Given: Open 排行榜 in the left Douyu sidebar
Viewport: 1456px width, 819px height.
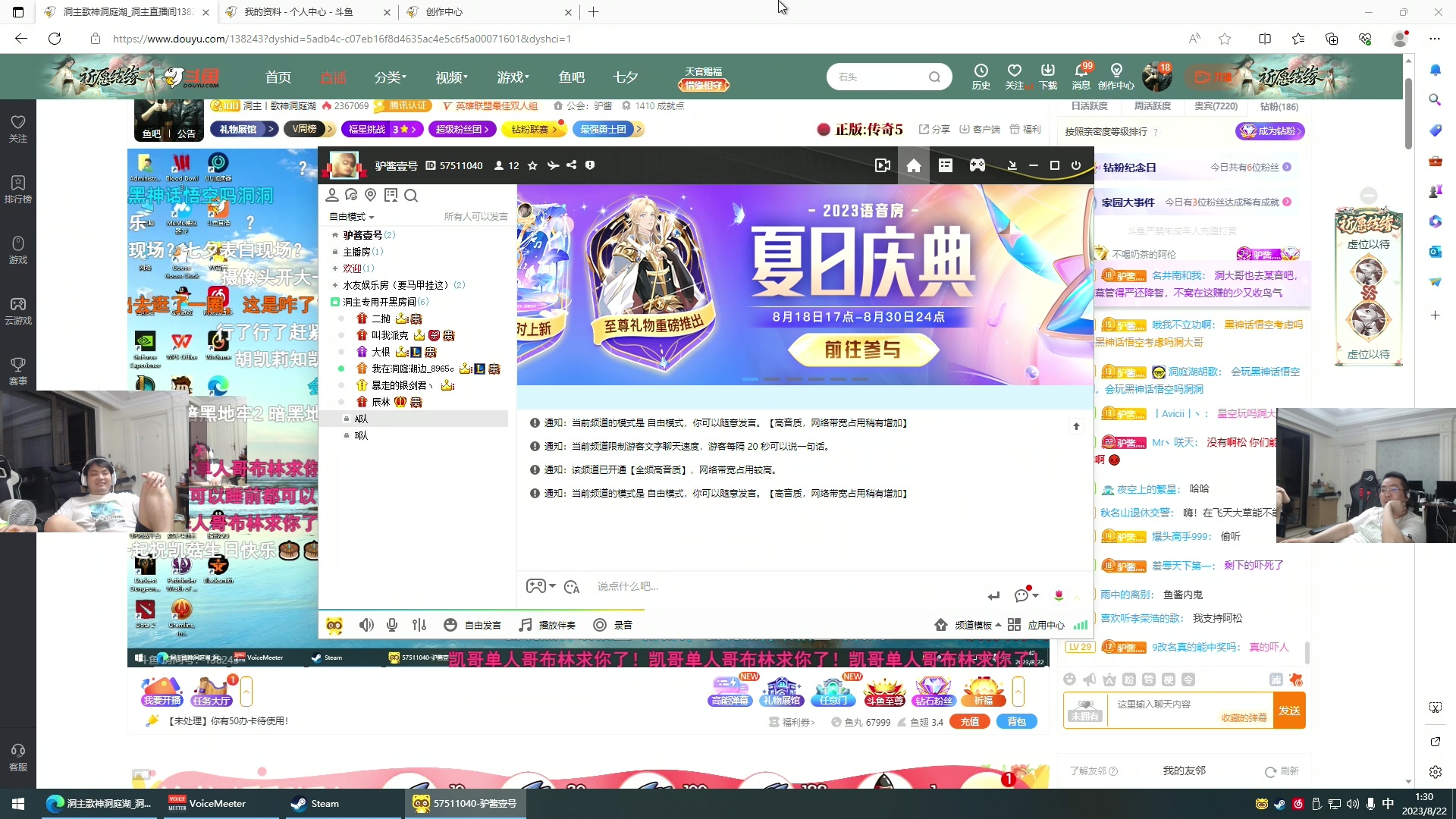Looking at the screenshot, I should tap(18, 190).
